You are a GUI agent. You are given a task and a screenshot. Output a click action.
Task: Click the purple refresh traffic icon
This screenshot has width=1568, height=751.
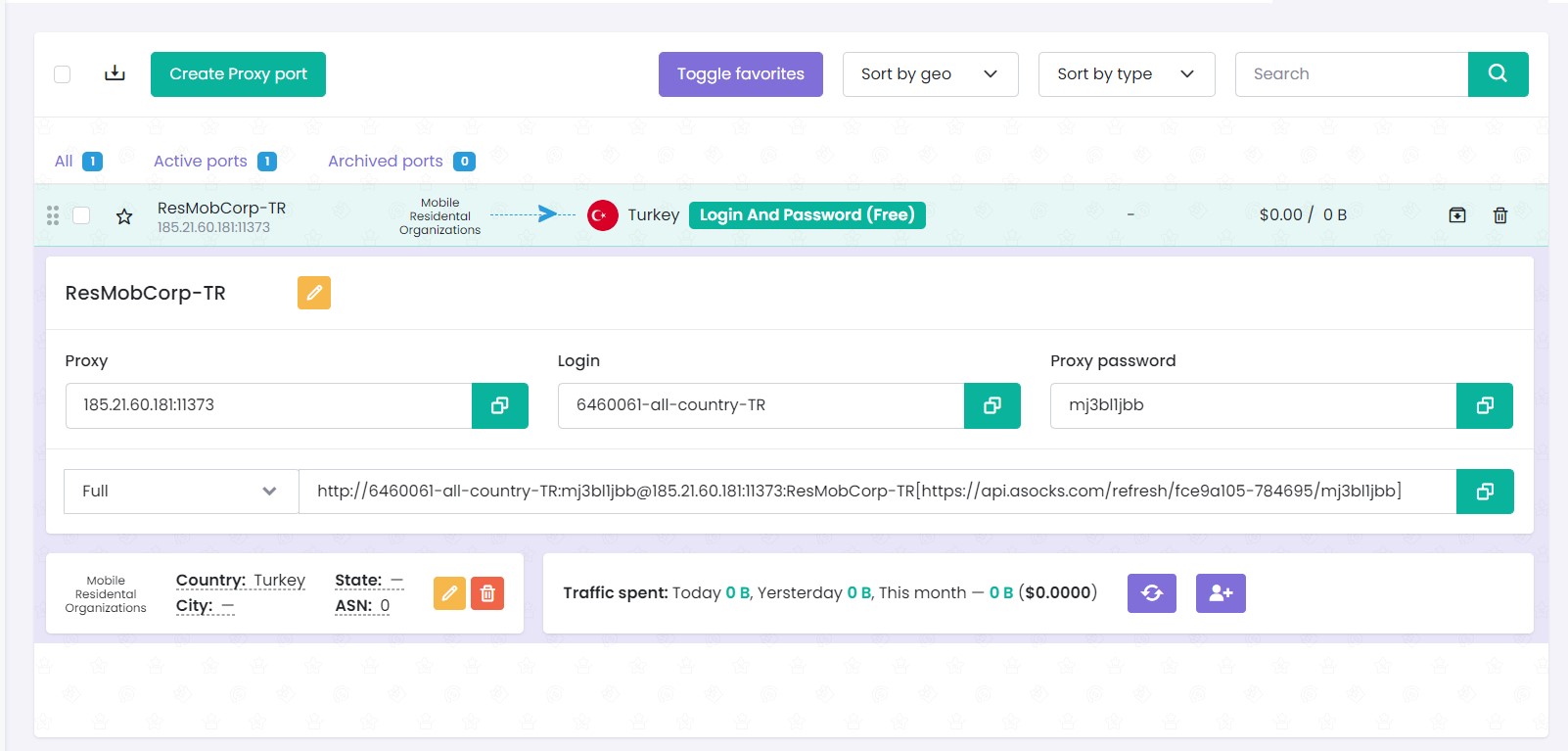tap(1151, 593)
